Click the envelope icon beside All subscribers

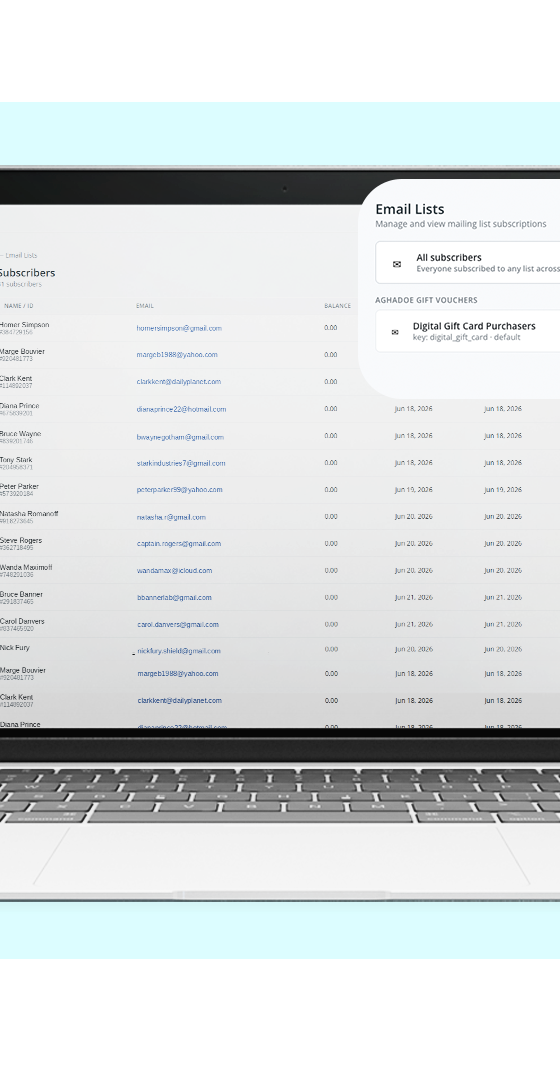397,264
